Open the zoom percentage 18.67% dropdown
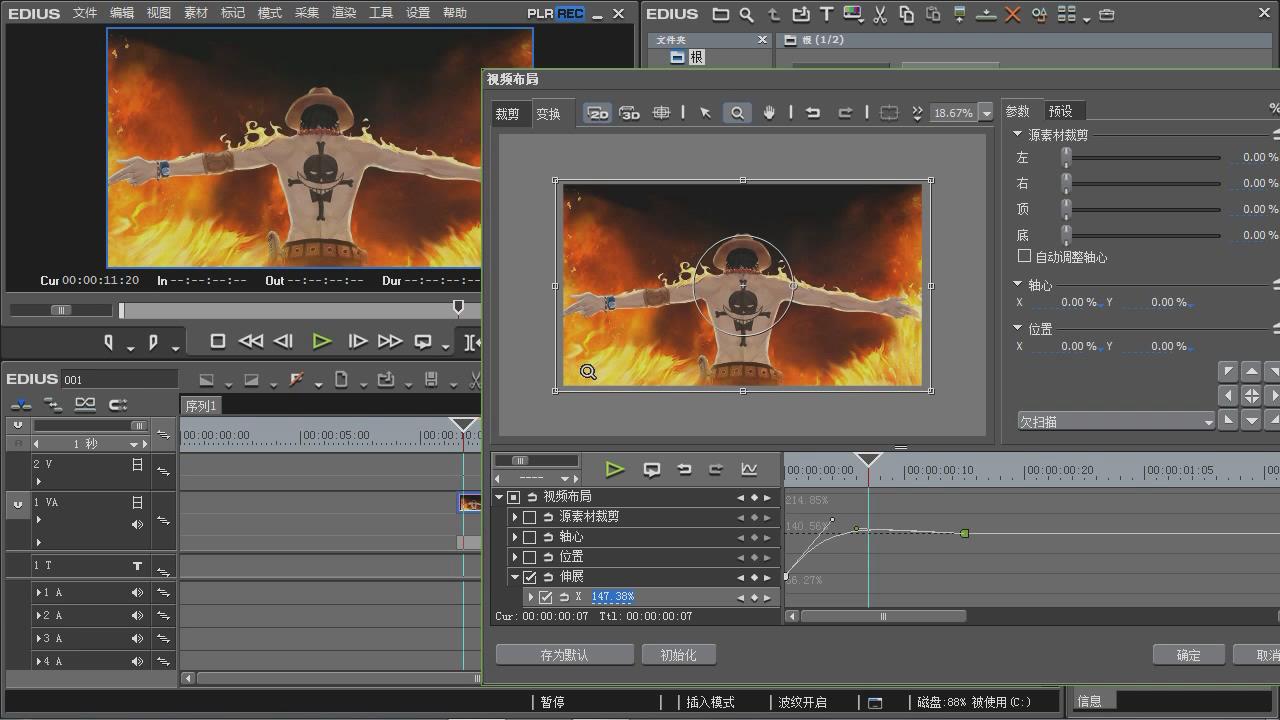 [987, 113]
